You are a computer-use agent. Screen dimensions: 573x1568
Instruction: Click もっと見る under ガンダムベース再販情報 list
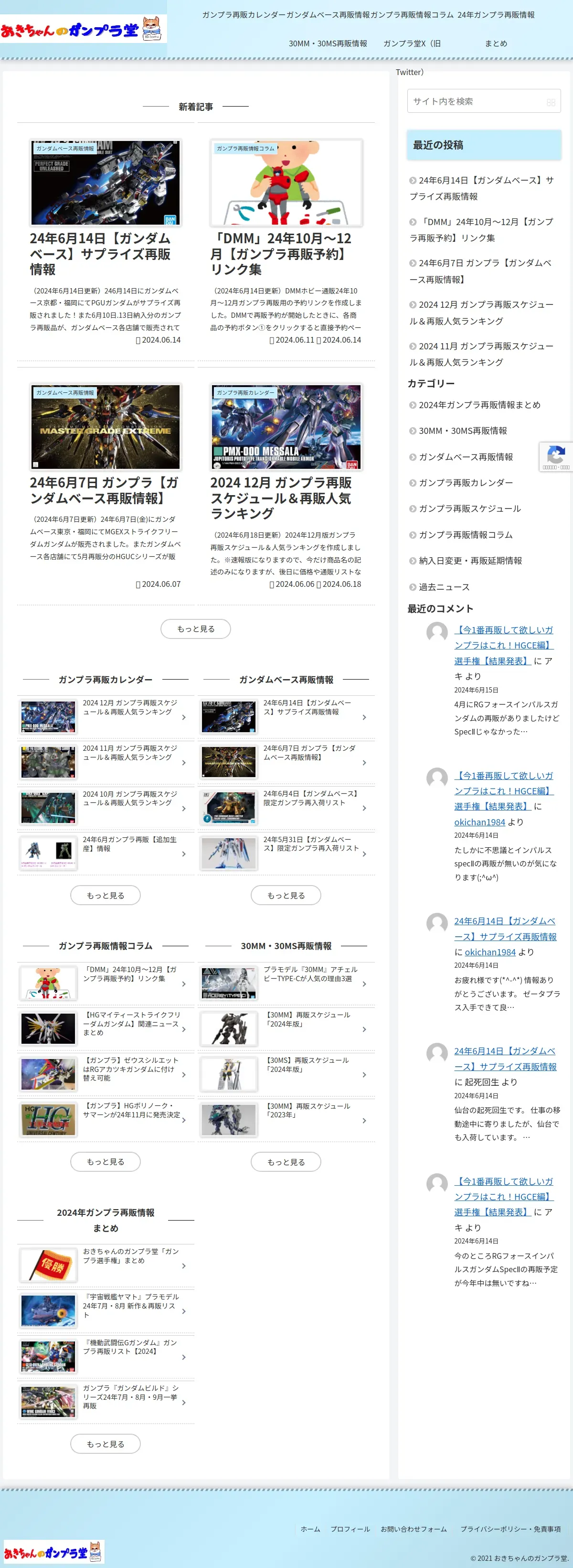(286, 896)
